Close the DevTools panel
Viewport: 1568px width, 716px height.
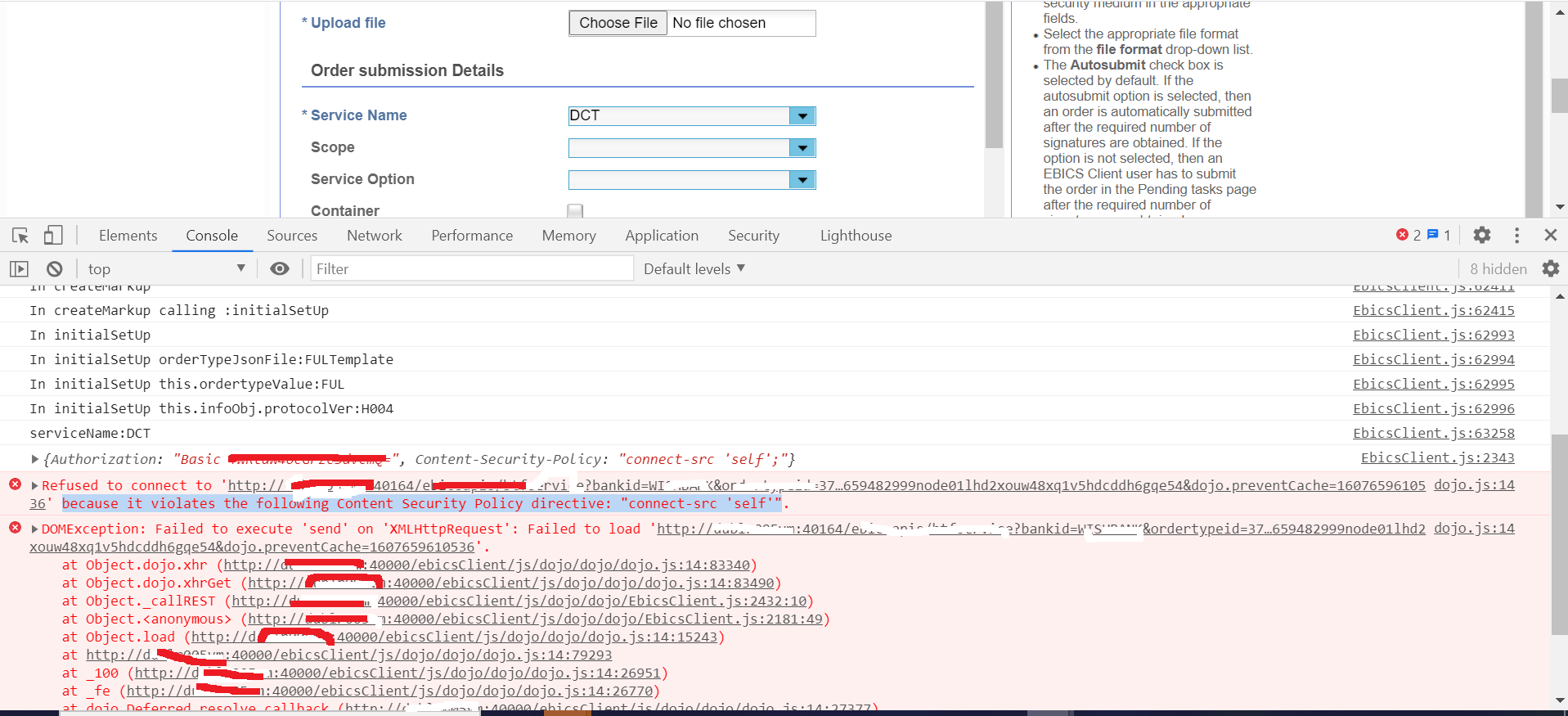[1551, 236]
